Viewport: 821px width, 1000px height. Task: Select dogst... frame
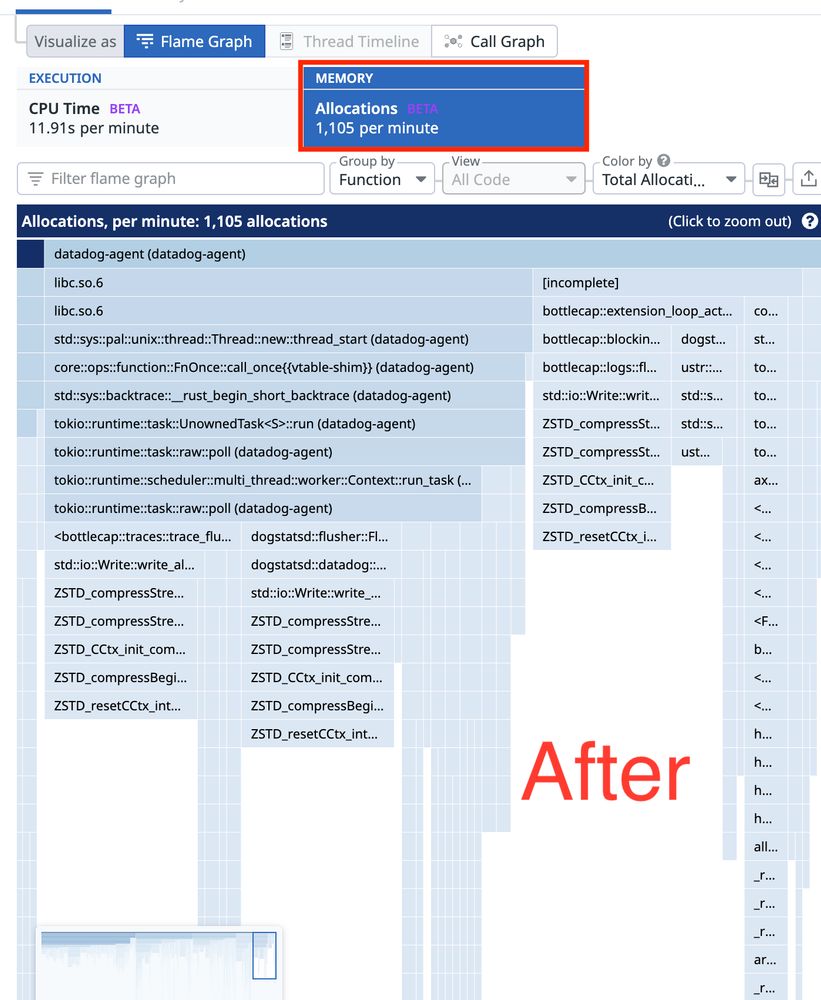(x=704, y=339)
